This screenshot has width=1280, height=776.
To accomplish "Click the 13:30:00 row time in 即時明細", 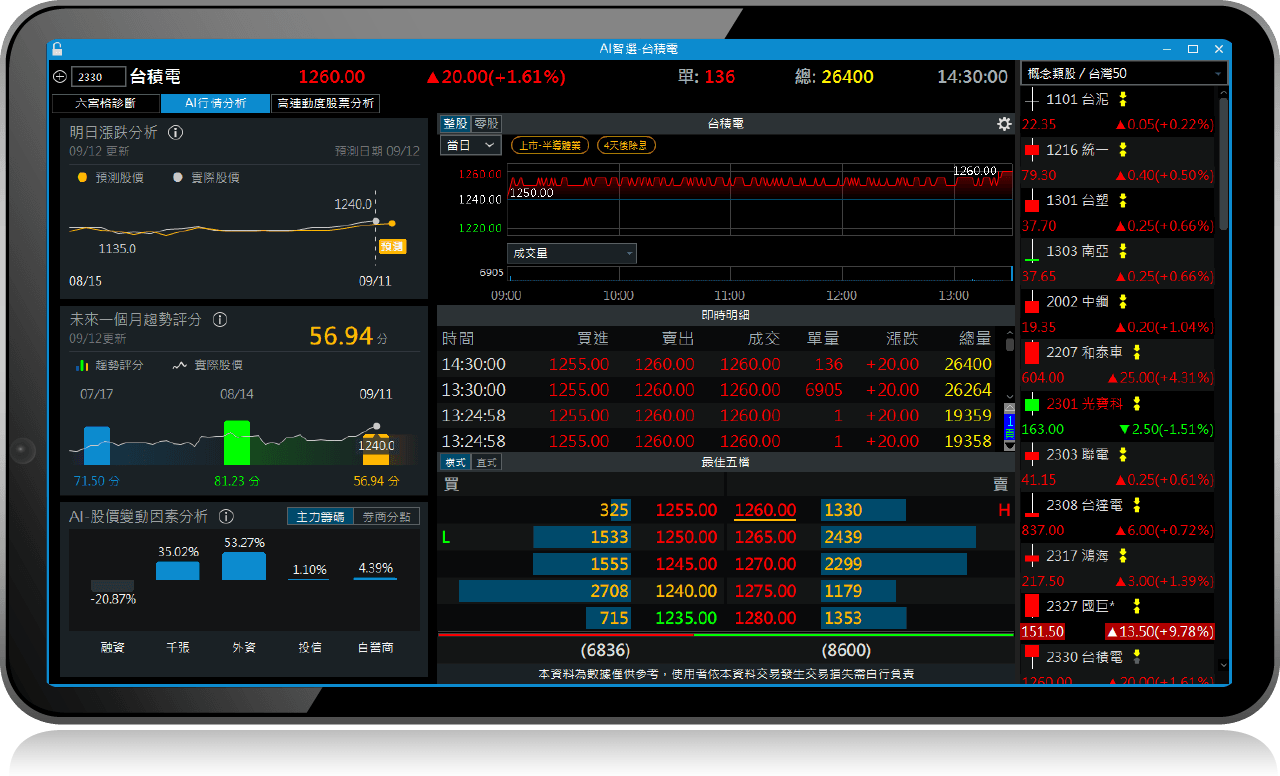I will [474, 390].
